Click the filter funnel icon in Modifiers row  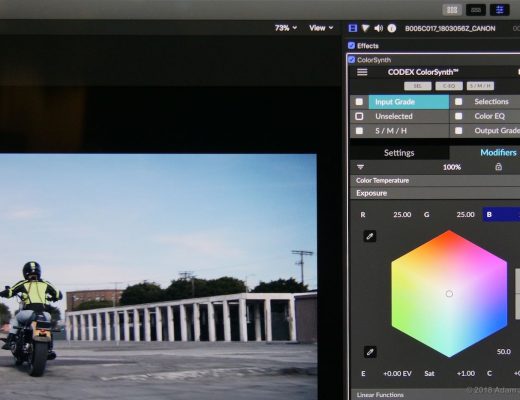pos(360,167)
